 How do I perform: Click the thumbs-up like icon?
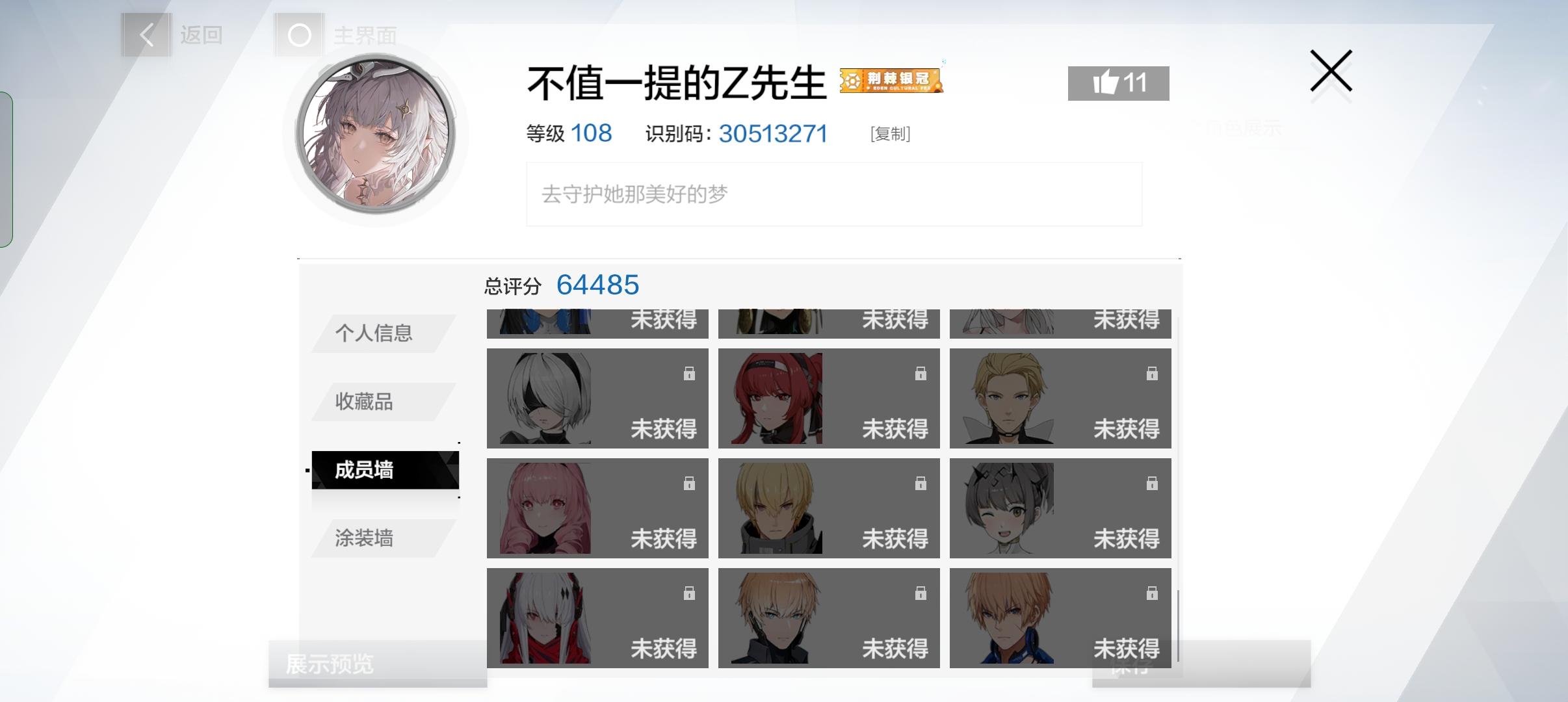(1105, 83)
